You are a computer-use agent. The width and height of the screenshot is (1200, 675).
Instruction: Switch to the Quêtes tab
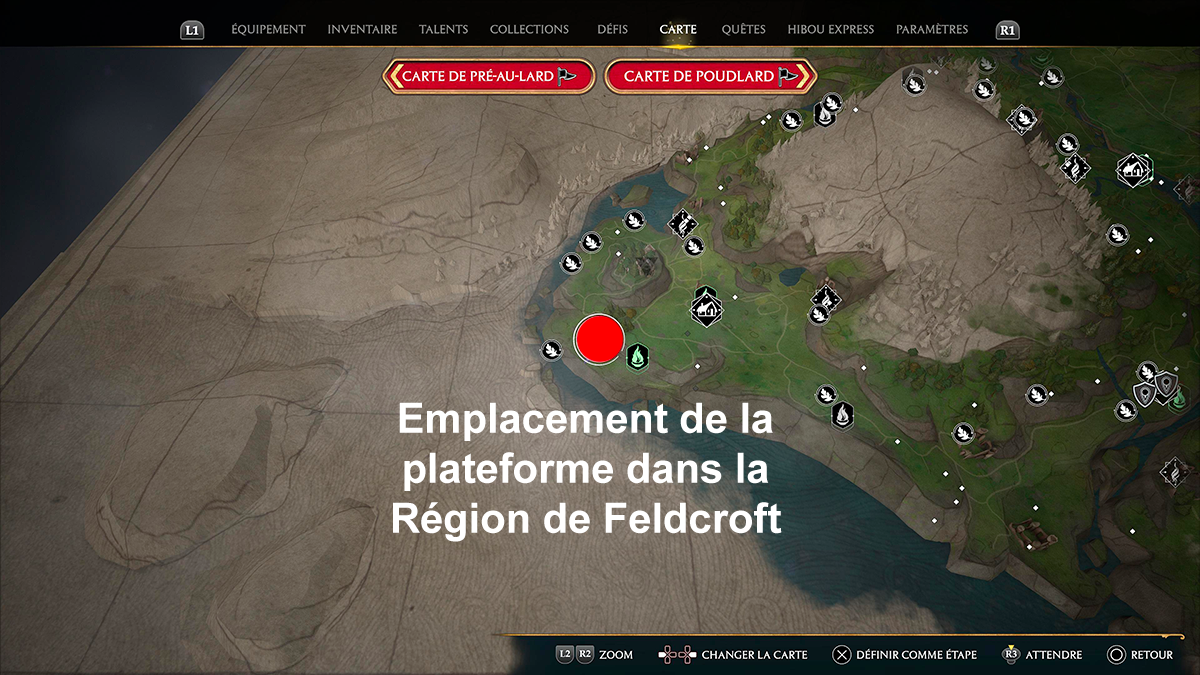(743, 30)
